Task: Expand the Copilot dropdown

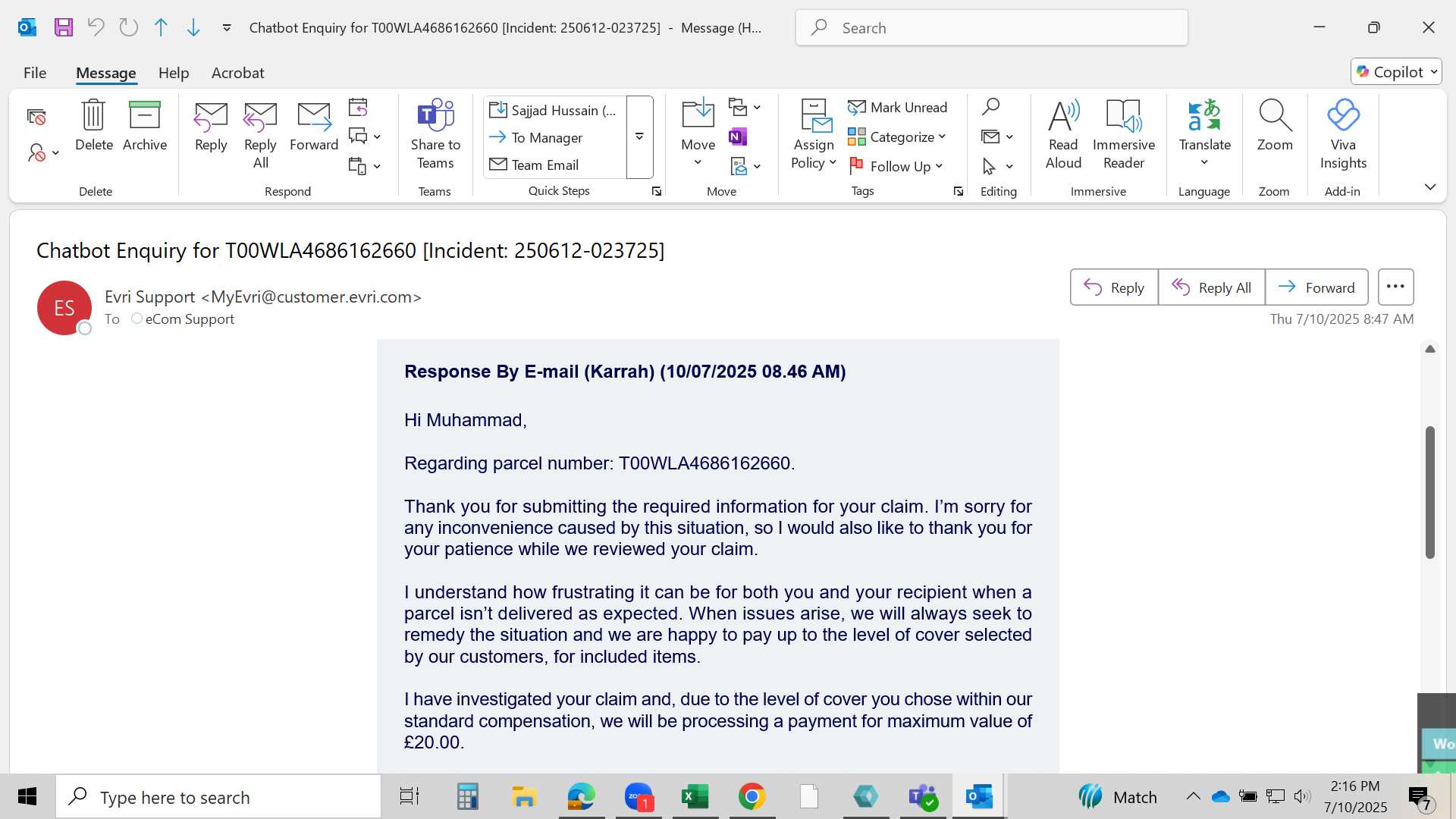Action: [x=1433, y=72]
